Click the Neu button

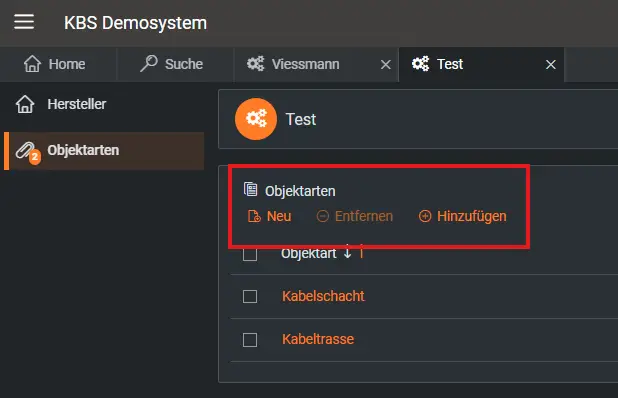[270, 216]
